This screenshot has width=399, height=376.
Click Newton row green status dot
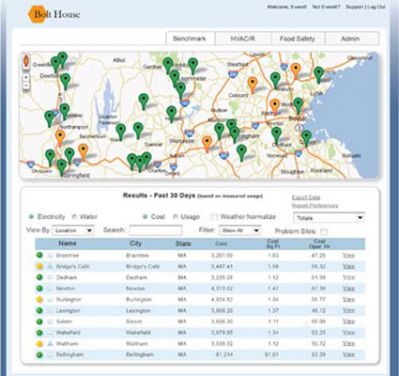(x=40, y=288)
